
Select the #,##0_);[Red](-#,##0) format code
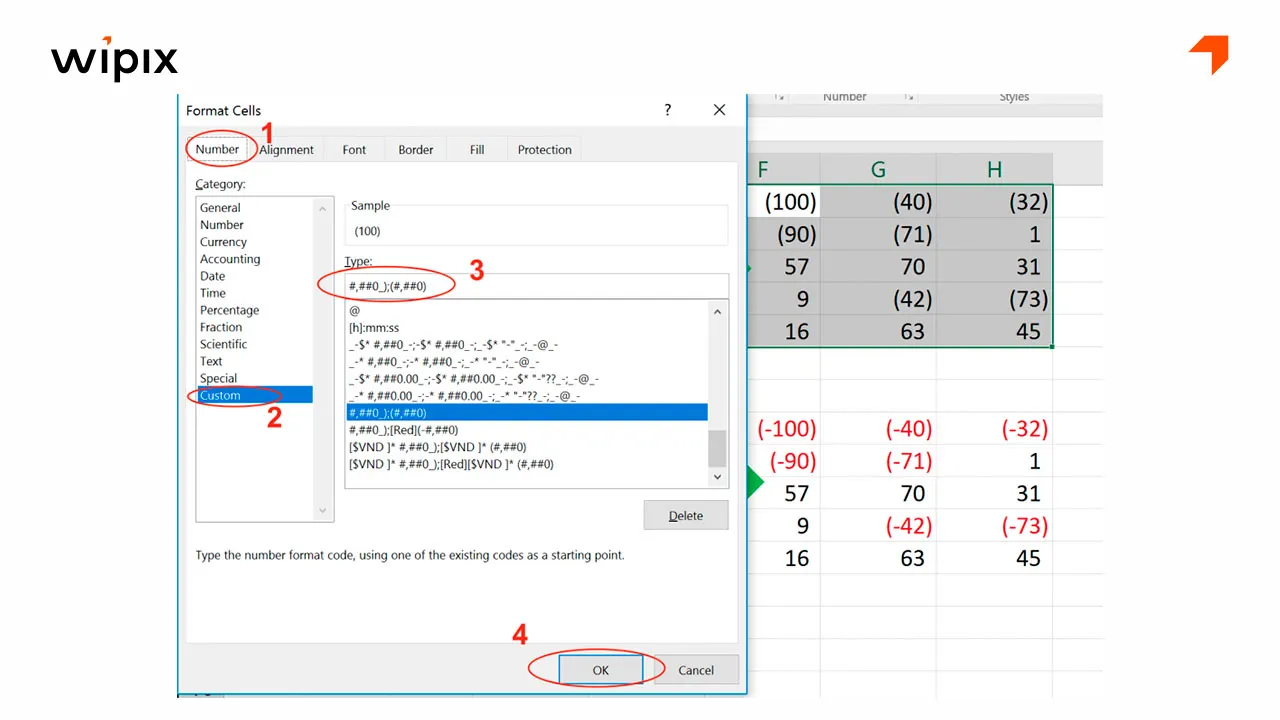pos(403,429)
